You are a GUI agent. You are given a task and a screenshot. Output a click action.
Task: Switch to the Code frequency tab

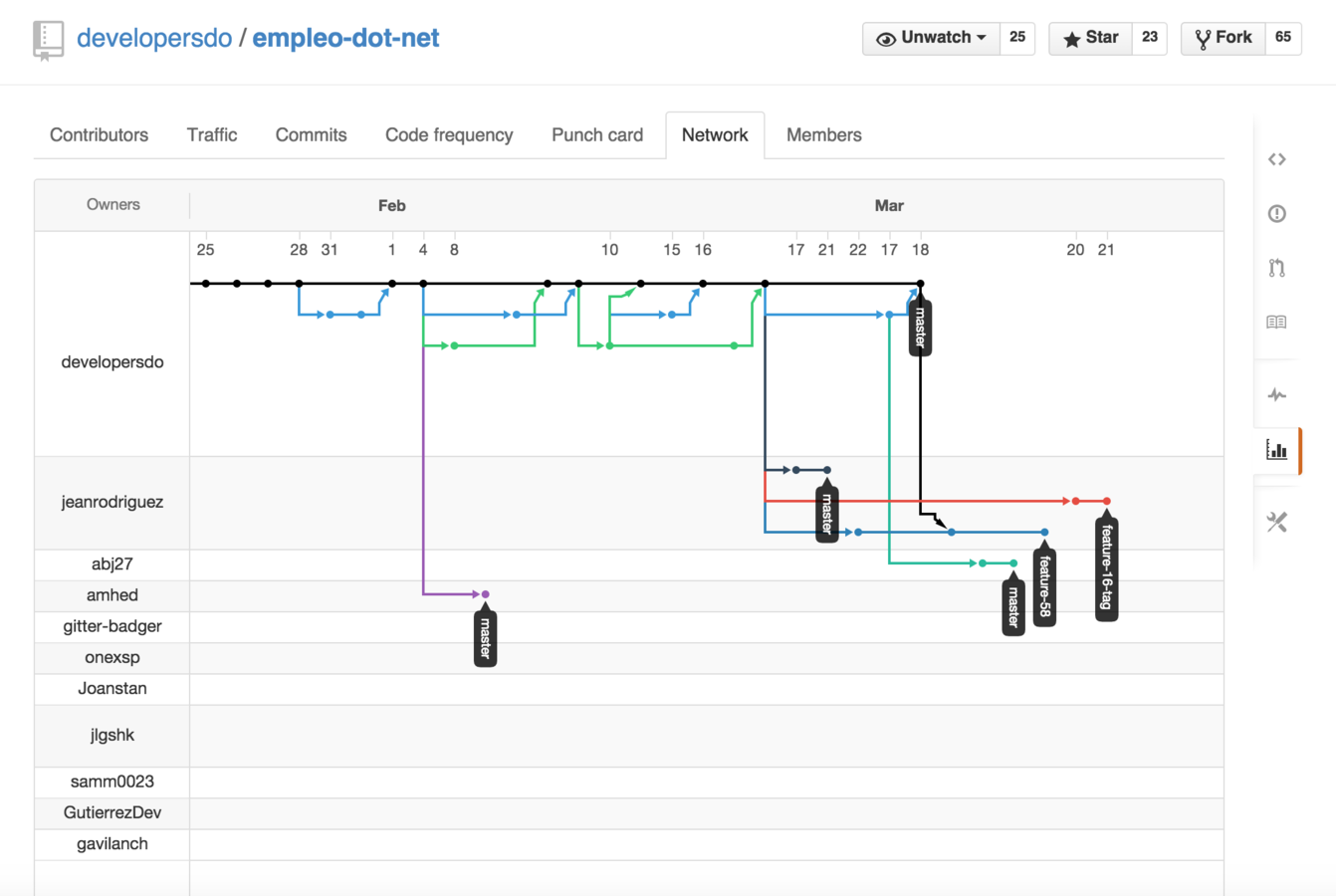click(449, 135)
